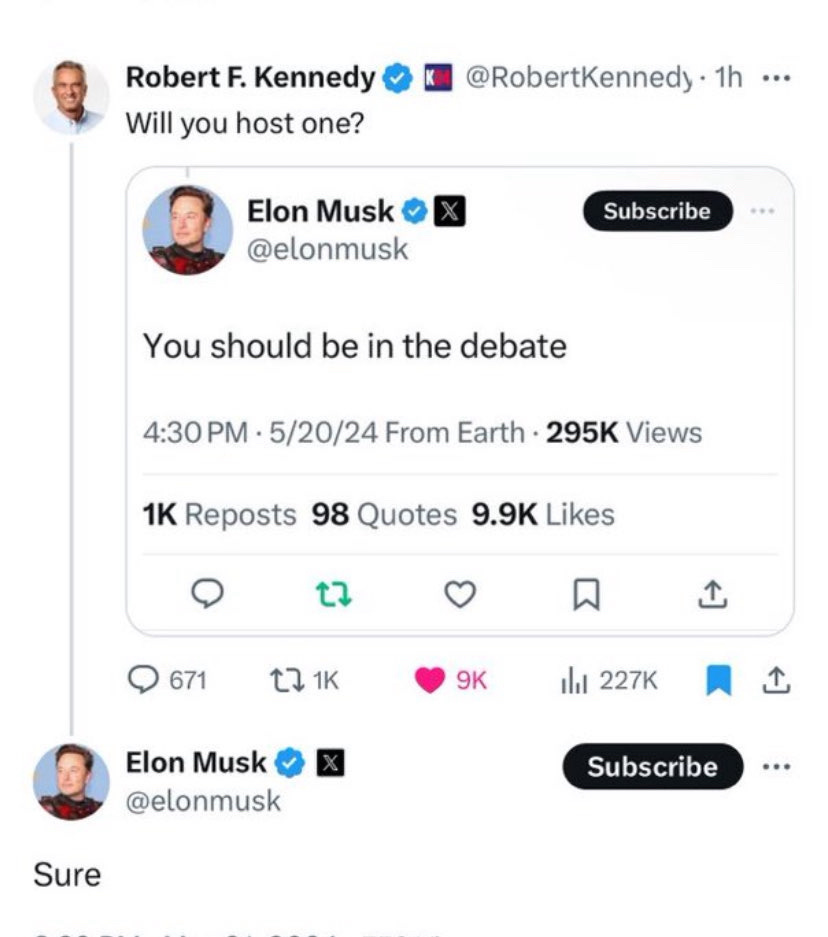The height and width of the screenshot is (937, 828).
Task: Subscribe to Elon Musk in quoted tweet
Action: (x=657, y=211)
